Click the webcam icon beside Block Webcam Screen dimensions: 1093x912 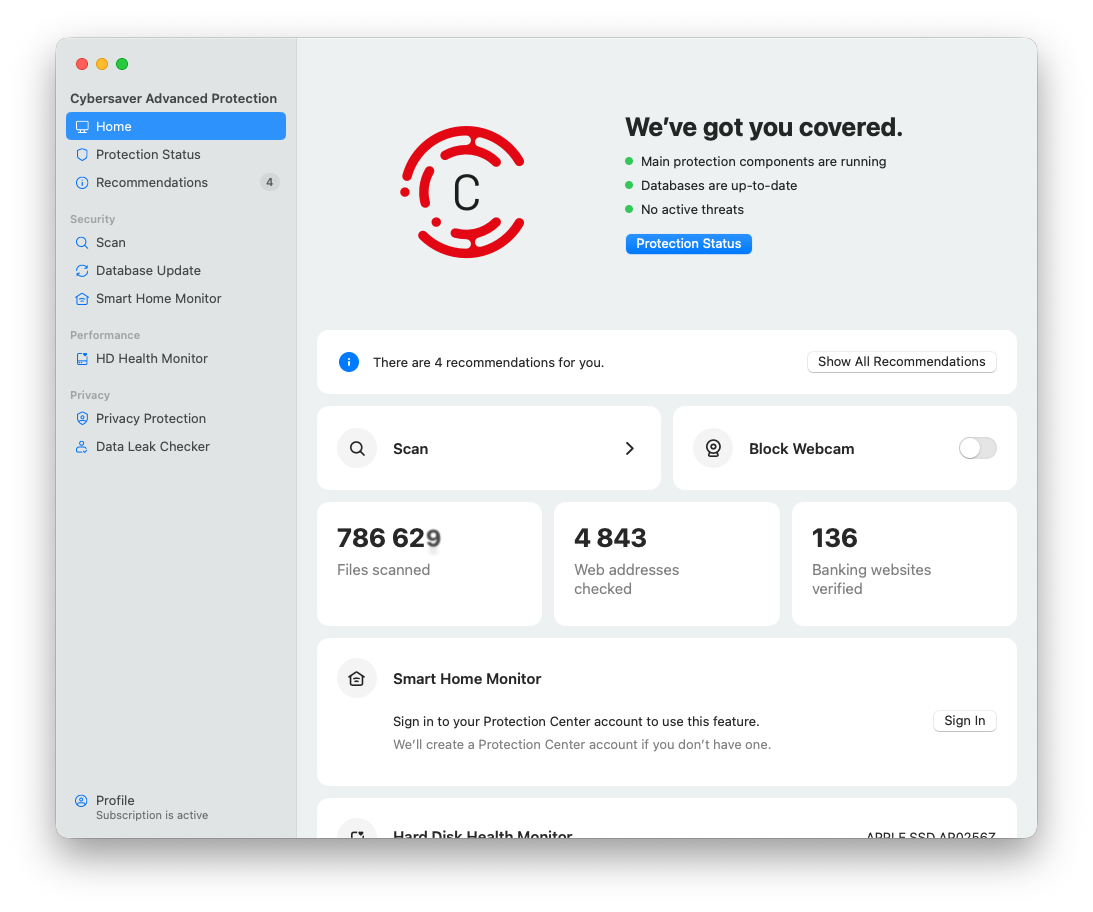[x=713, y=449]
